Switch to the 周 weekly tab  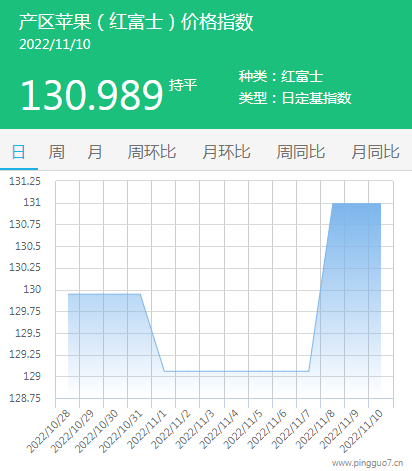point(57,152)
